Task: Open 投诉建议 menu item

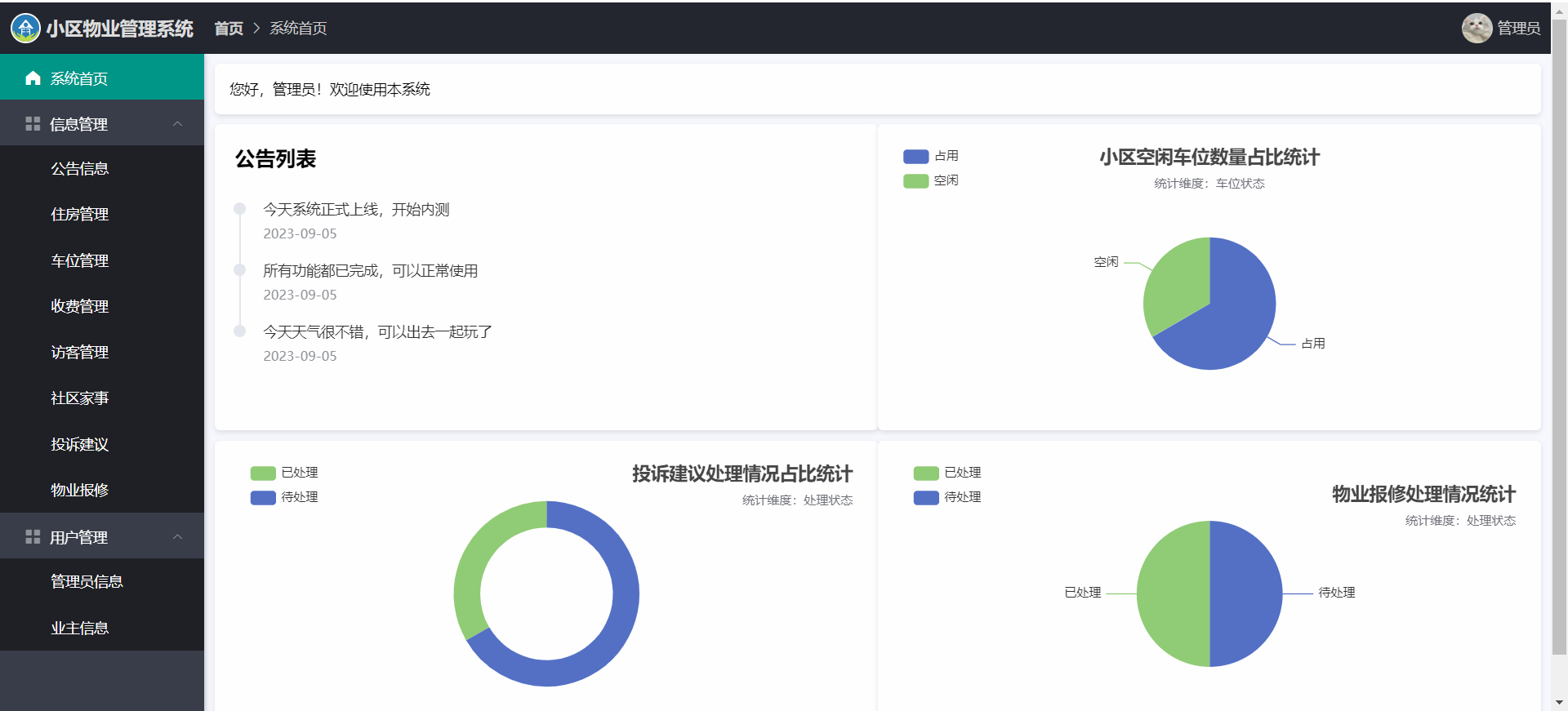Action: point(102,445)
